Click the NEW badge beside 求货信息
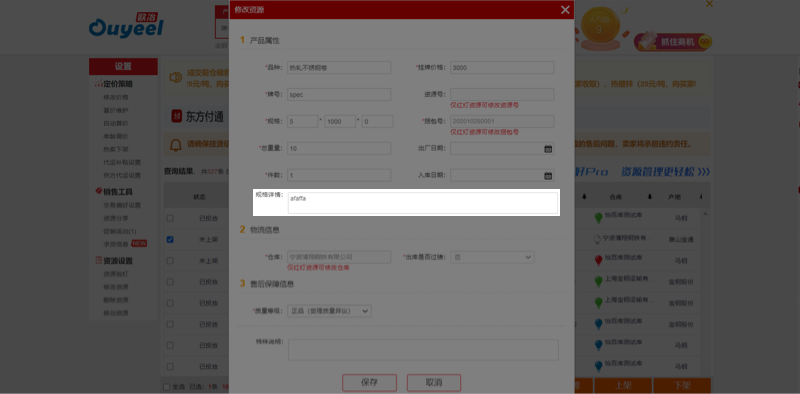The height and width of the screenshot is (394, 800). (139, 243)
